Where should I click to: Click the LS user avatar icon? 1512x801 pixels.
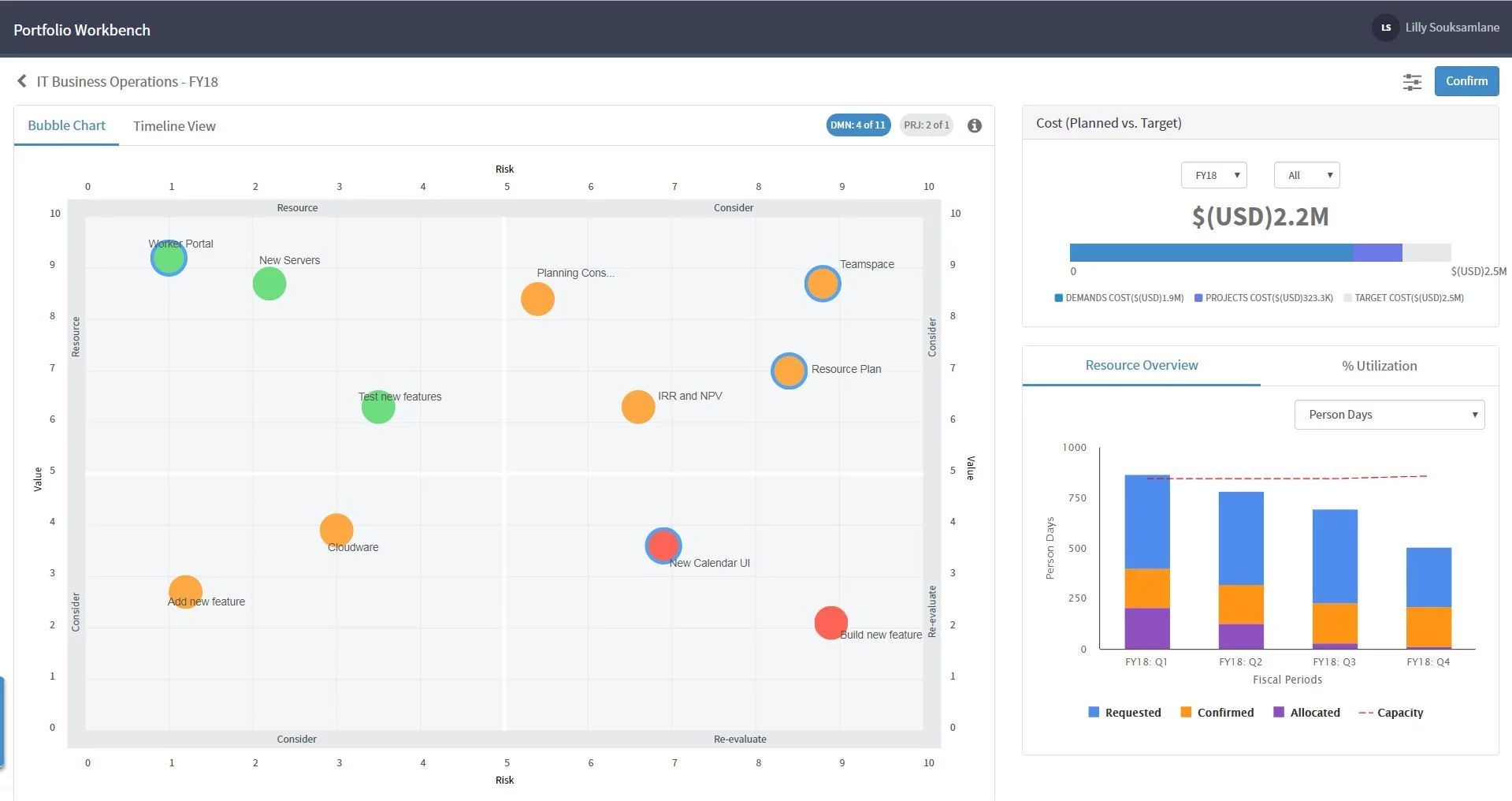(1386, 28)
